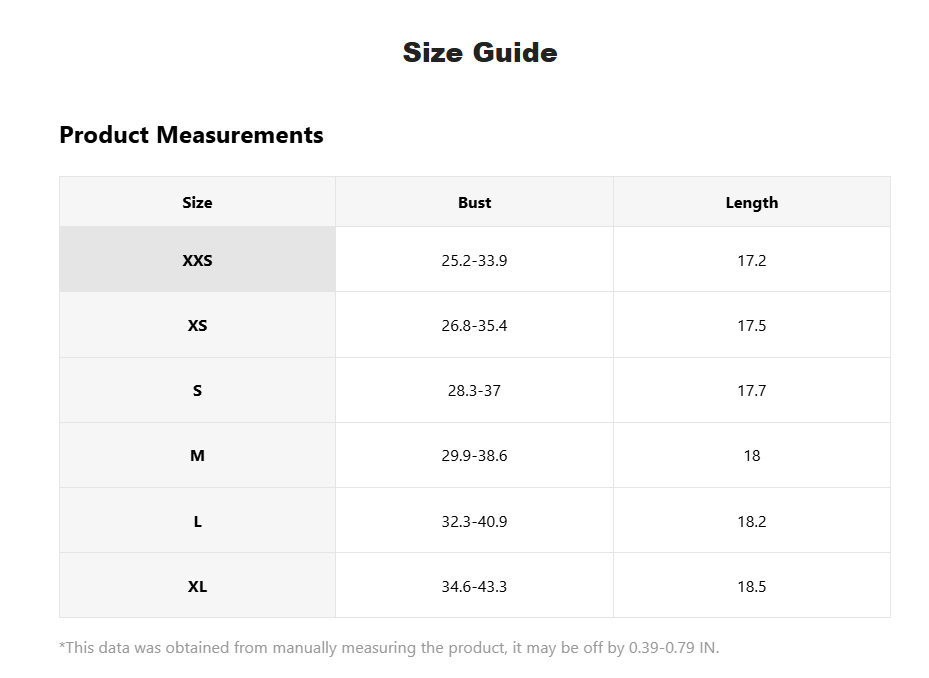Click the manual measurement disclaimer note
The height and width of the screenshot is (678, 929).
click(389, 648)
